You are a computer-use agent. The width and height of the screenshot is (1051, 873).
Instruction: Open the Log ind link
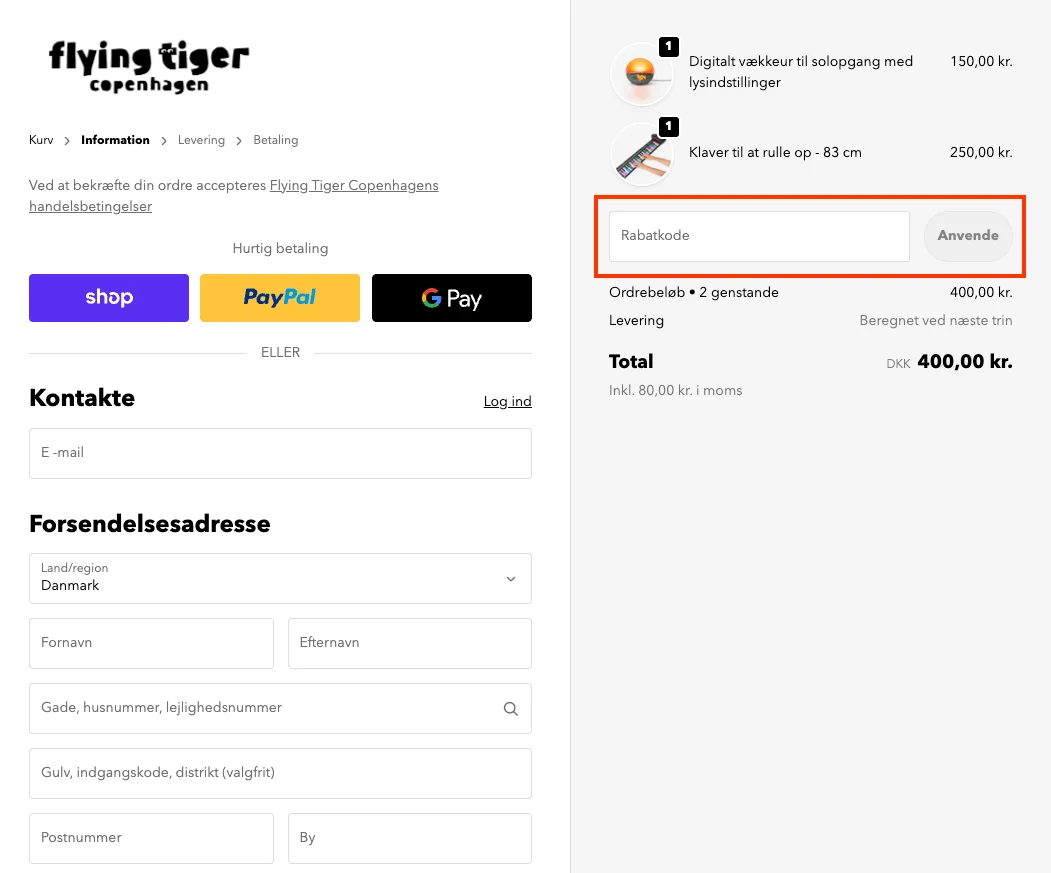tap(507, 401)
